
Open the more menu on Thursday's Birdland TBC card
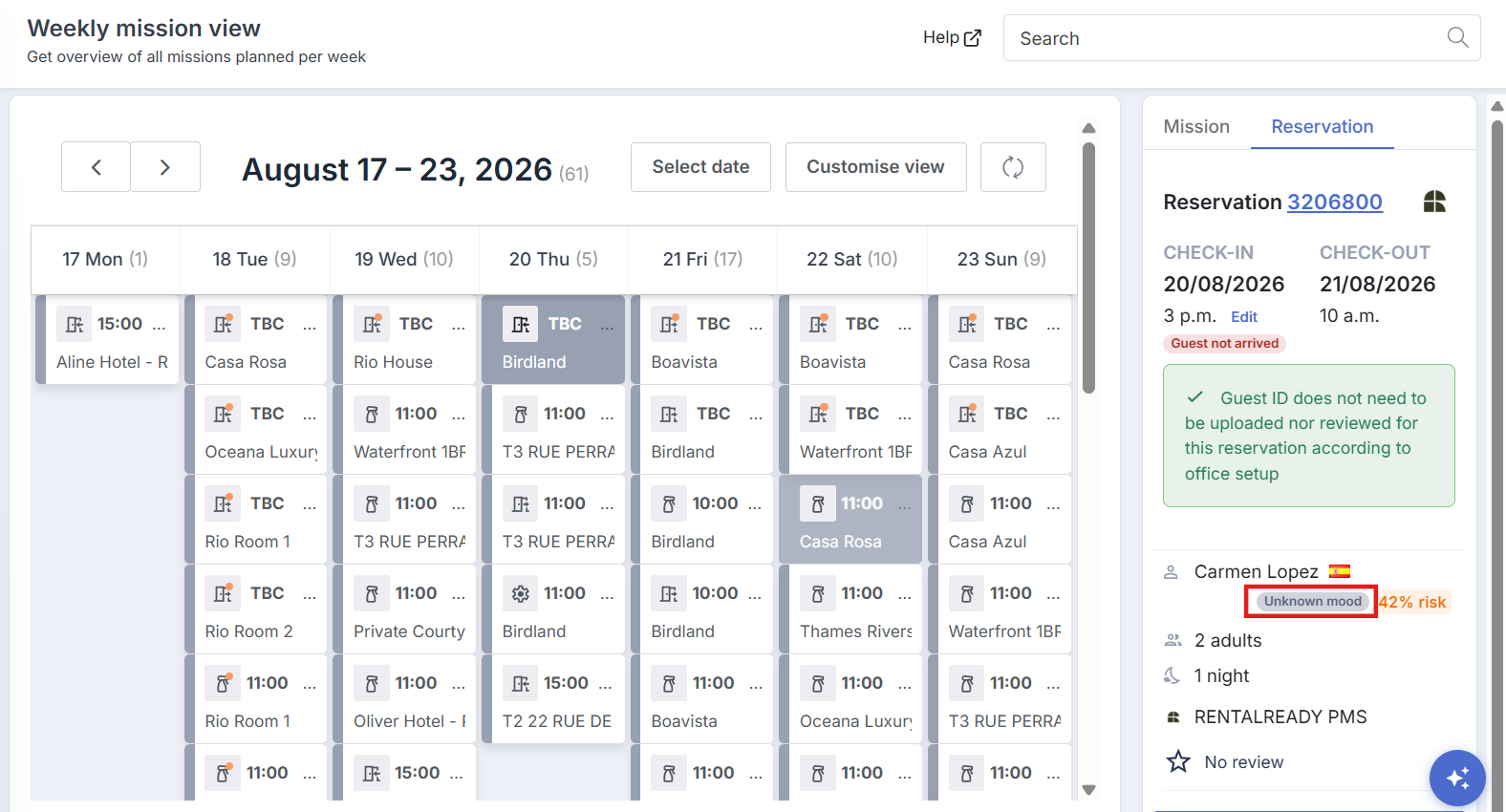coord(607,326)
